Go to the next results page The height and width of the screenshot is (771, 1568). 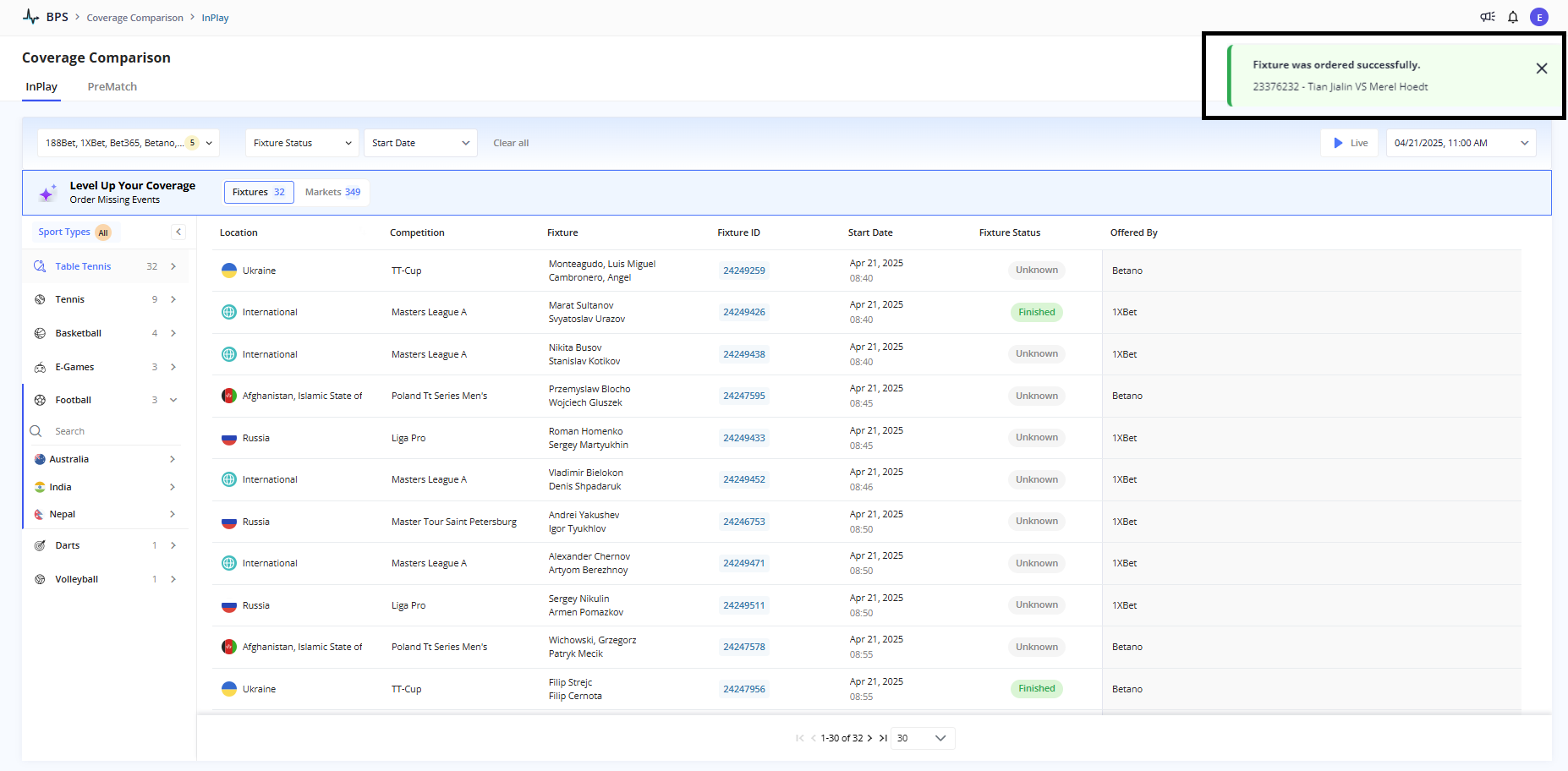point(869,738)
